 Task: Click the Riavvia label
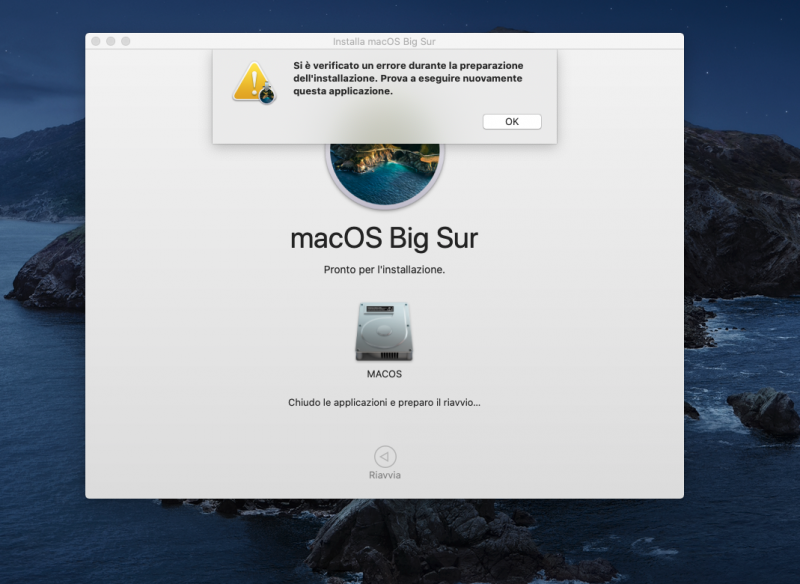point(385,475)
